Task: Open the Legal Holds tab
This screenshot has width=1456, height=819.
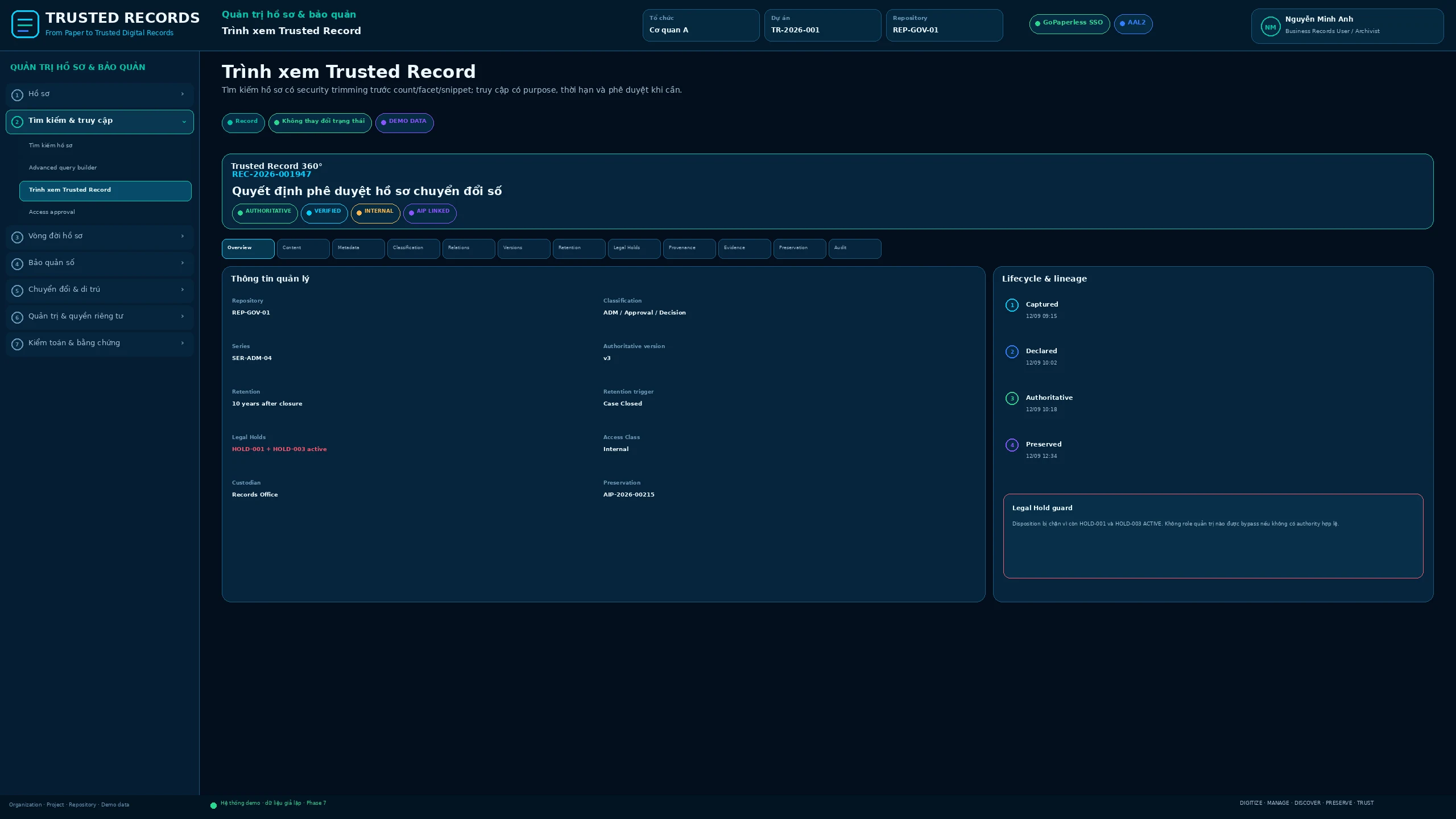Action: point(634,249)
